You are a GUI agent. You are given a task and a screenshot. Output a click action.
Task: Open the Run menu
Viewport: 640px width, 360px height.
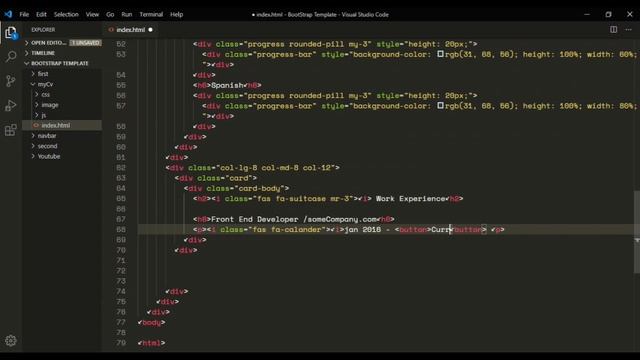[127, 14]
